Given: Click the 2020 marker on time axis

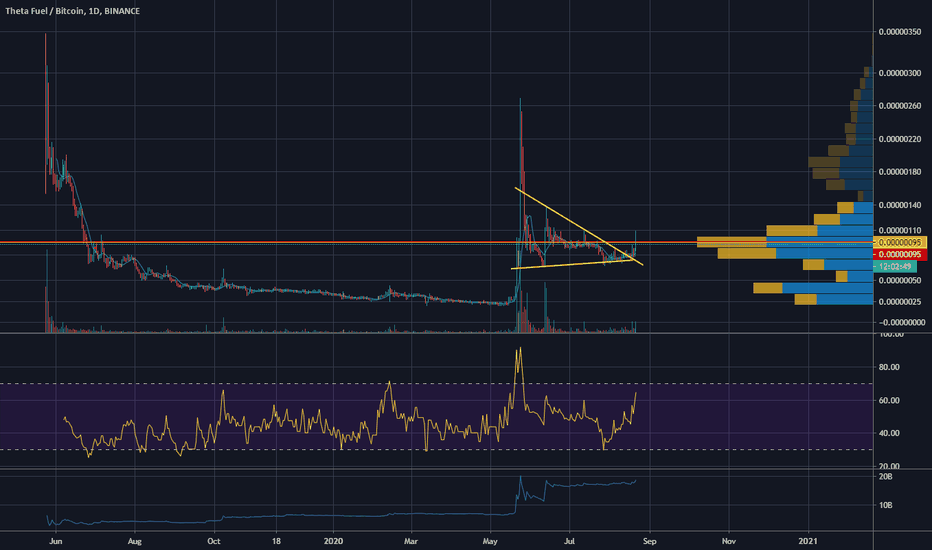Looking at the screenshot, I should 333,541.
